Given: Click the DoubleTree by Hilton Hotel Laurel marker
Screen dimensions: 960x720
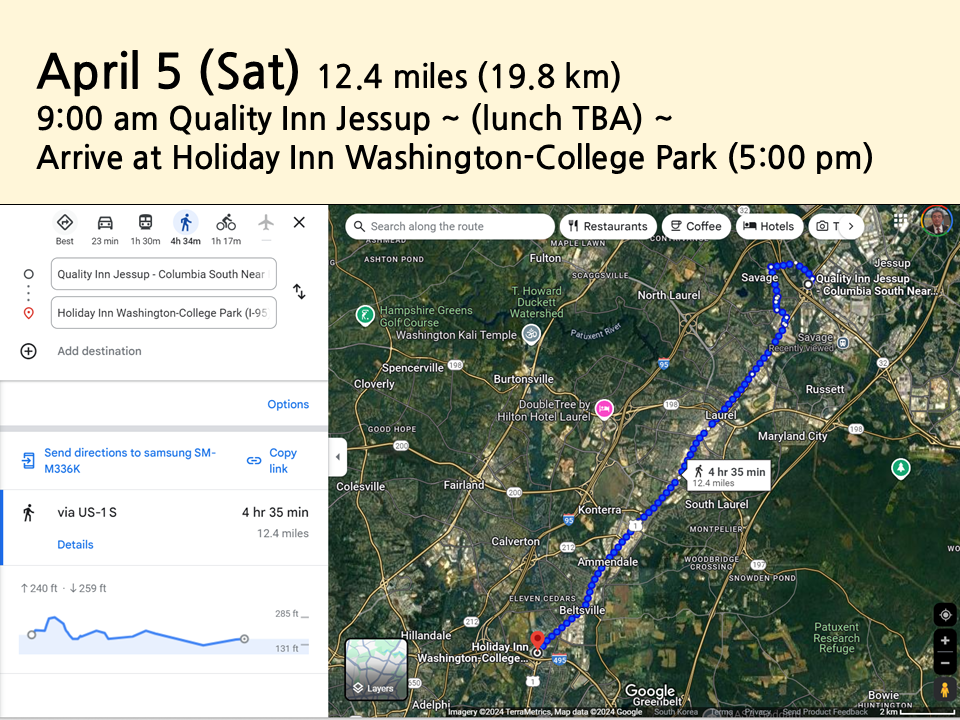Looking at the screenshot, I should click(604, 409).
